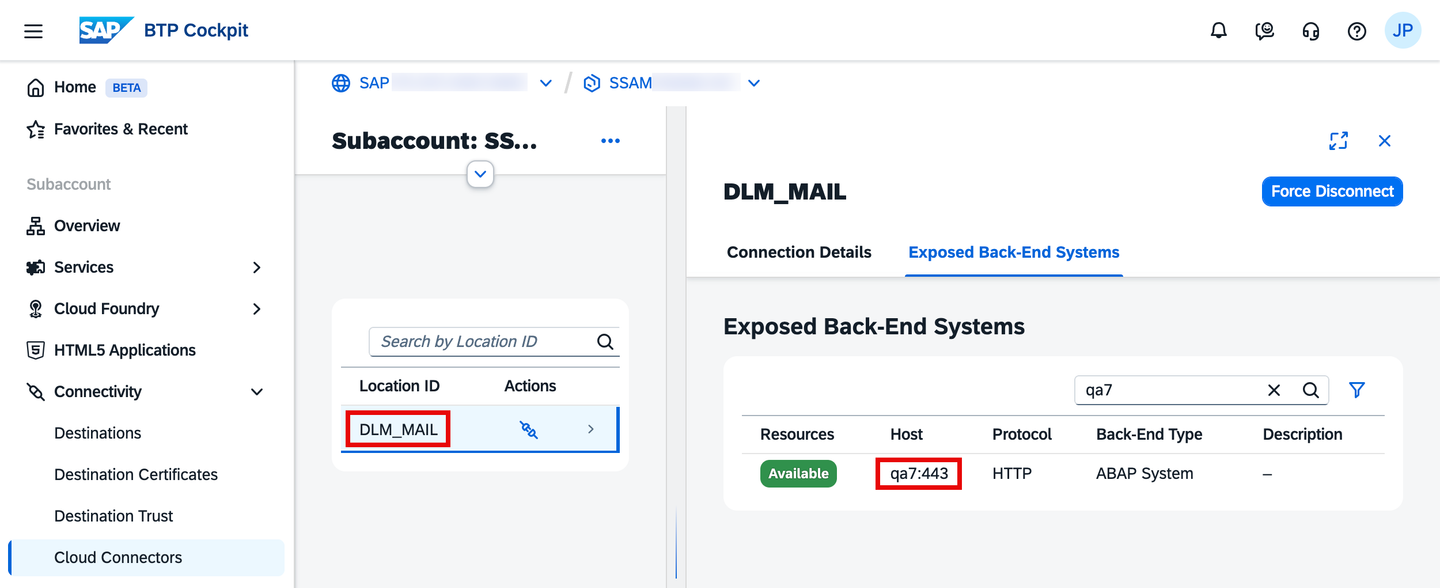Click the cube icon beside SSAM breadcrumb
Screen dimensions: 1440x588
[592, 83]
